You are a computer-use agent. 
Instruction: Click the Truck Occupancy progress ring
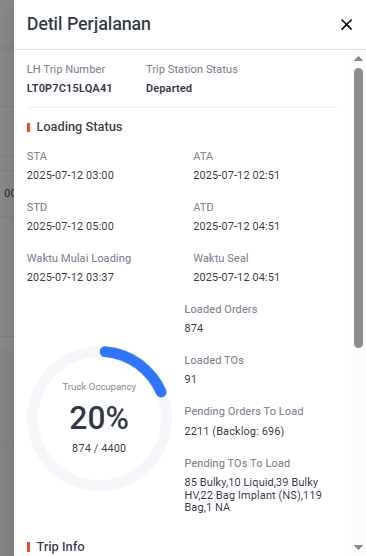99,418
